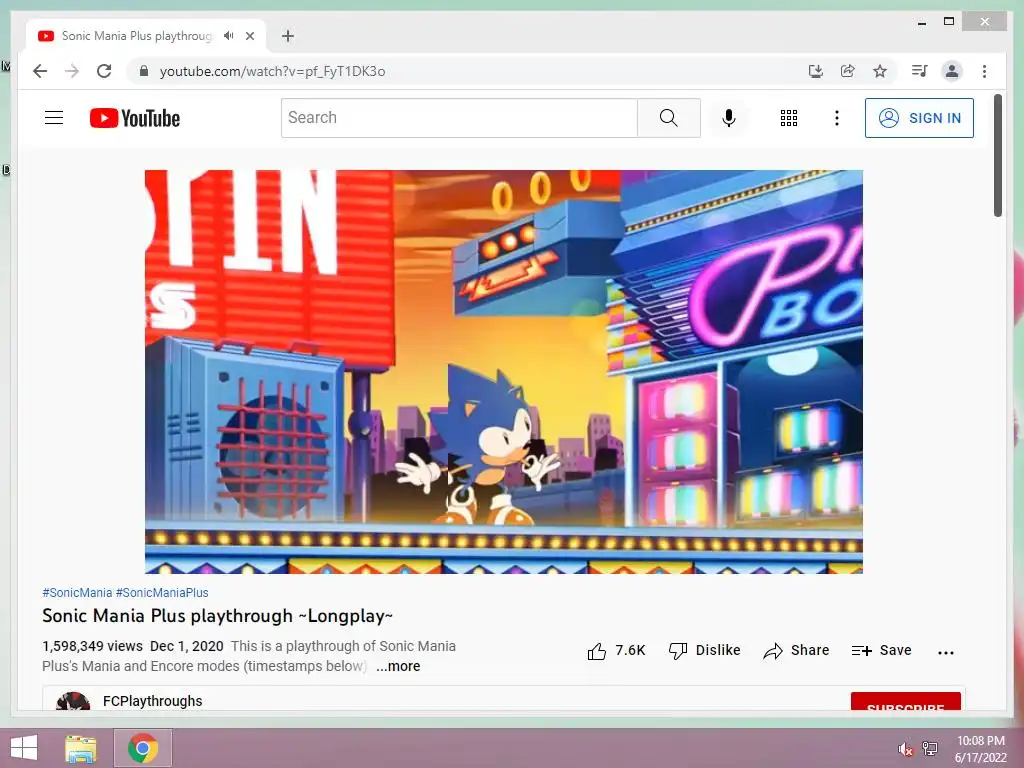Open the YouTube guide hamburger menu
Viewport: 1024px width, 768px height.
[54, 118]
